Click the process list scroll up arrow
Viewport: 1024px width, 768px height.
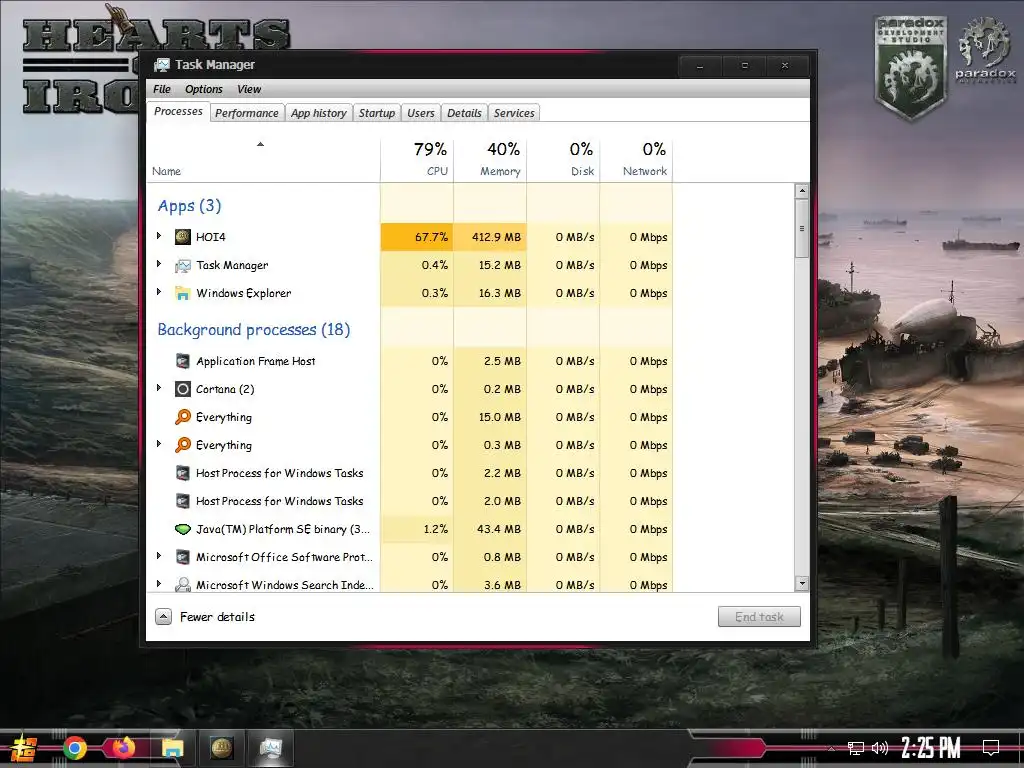pyautogui.click(x=802, y=191)
